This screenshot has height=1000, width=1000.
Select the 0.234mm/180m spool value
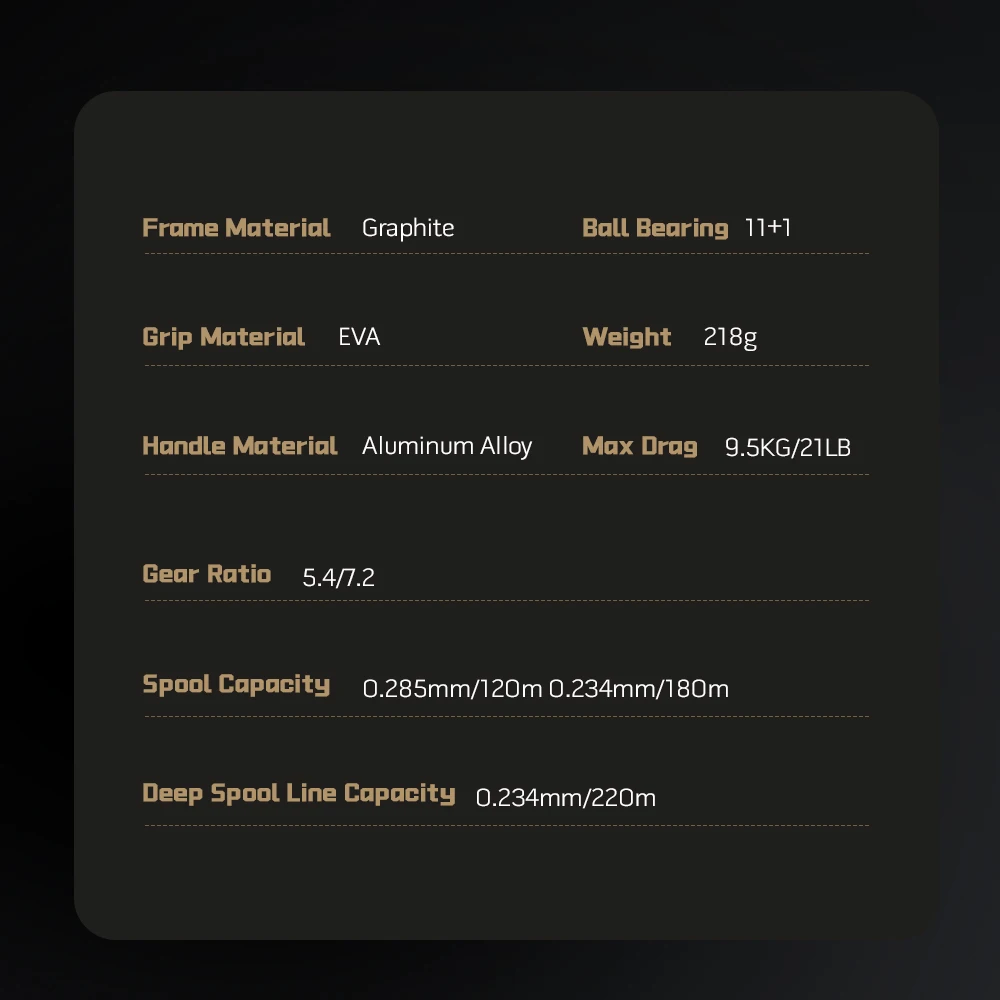639,689
